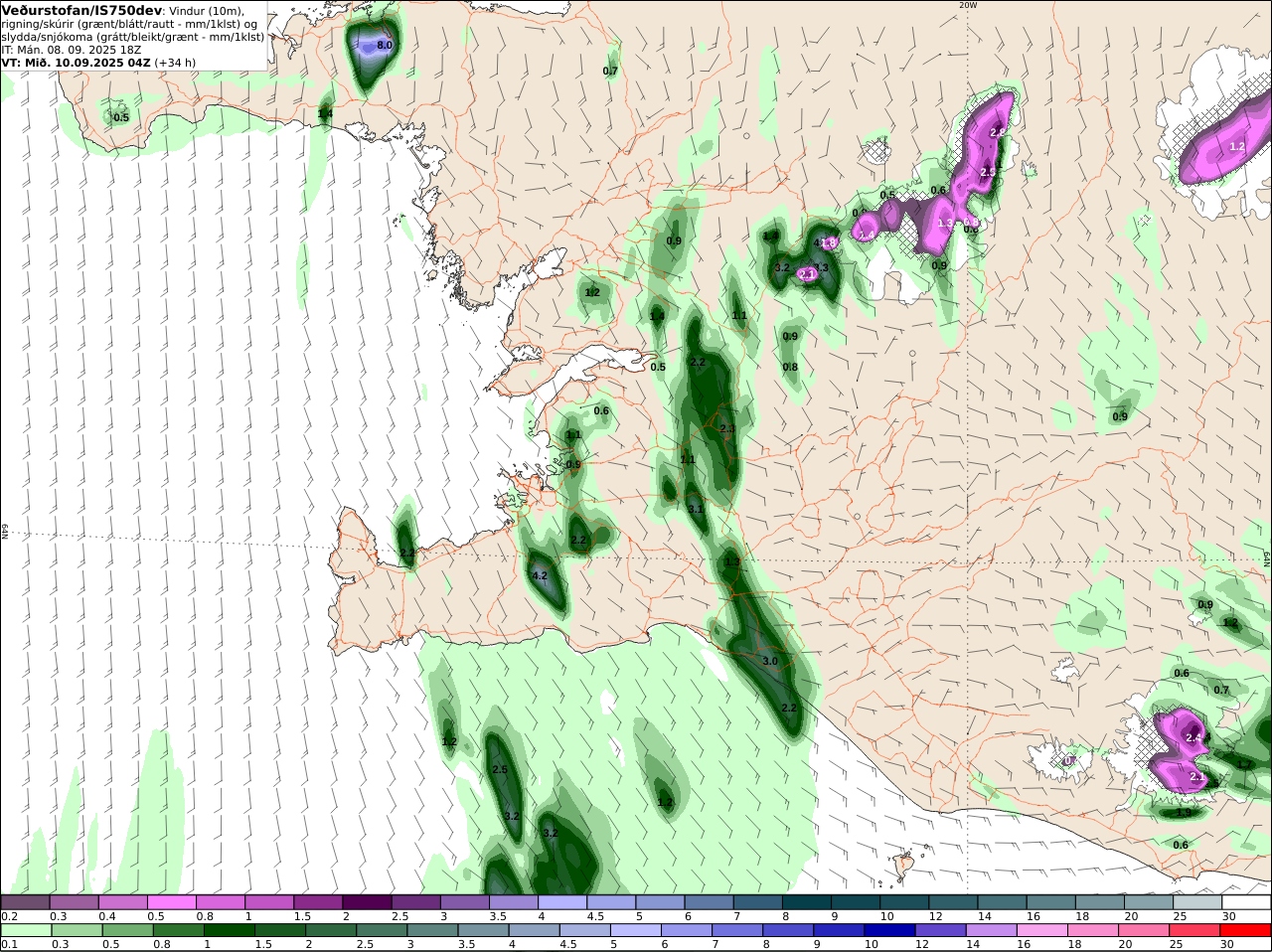The image size is (1272, 952).
Task: Click the 4.2 precipitation value on the map
Action: coord(541,575)
